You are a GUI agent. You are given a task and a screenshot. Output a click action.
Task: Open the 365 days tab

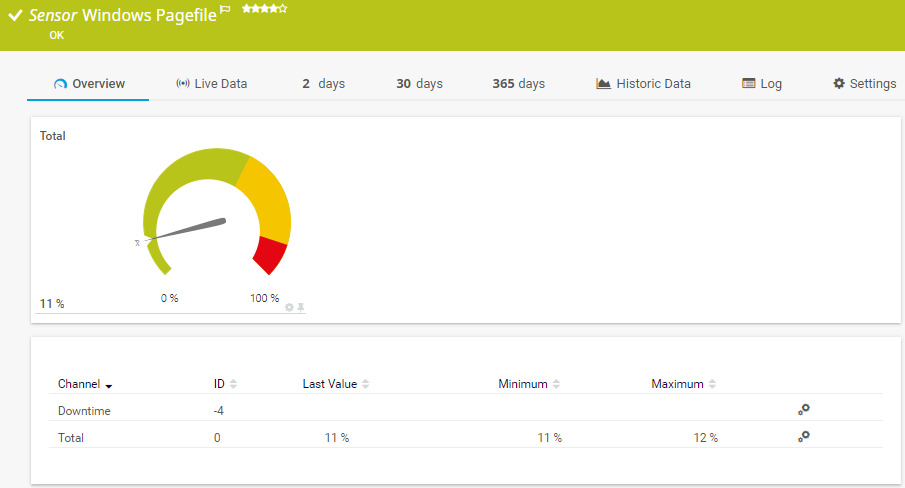click(518, 84)
